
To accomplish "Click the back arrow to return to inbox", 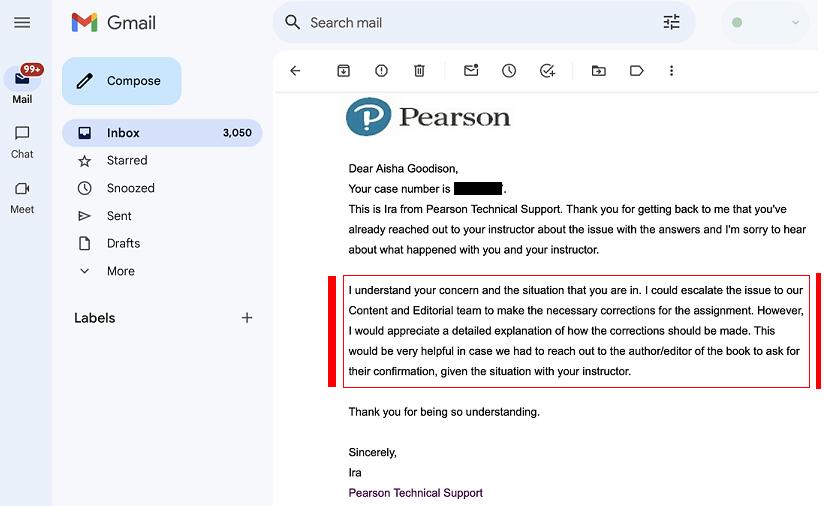I will [295, 71].
